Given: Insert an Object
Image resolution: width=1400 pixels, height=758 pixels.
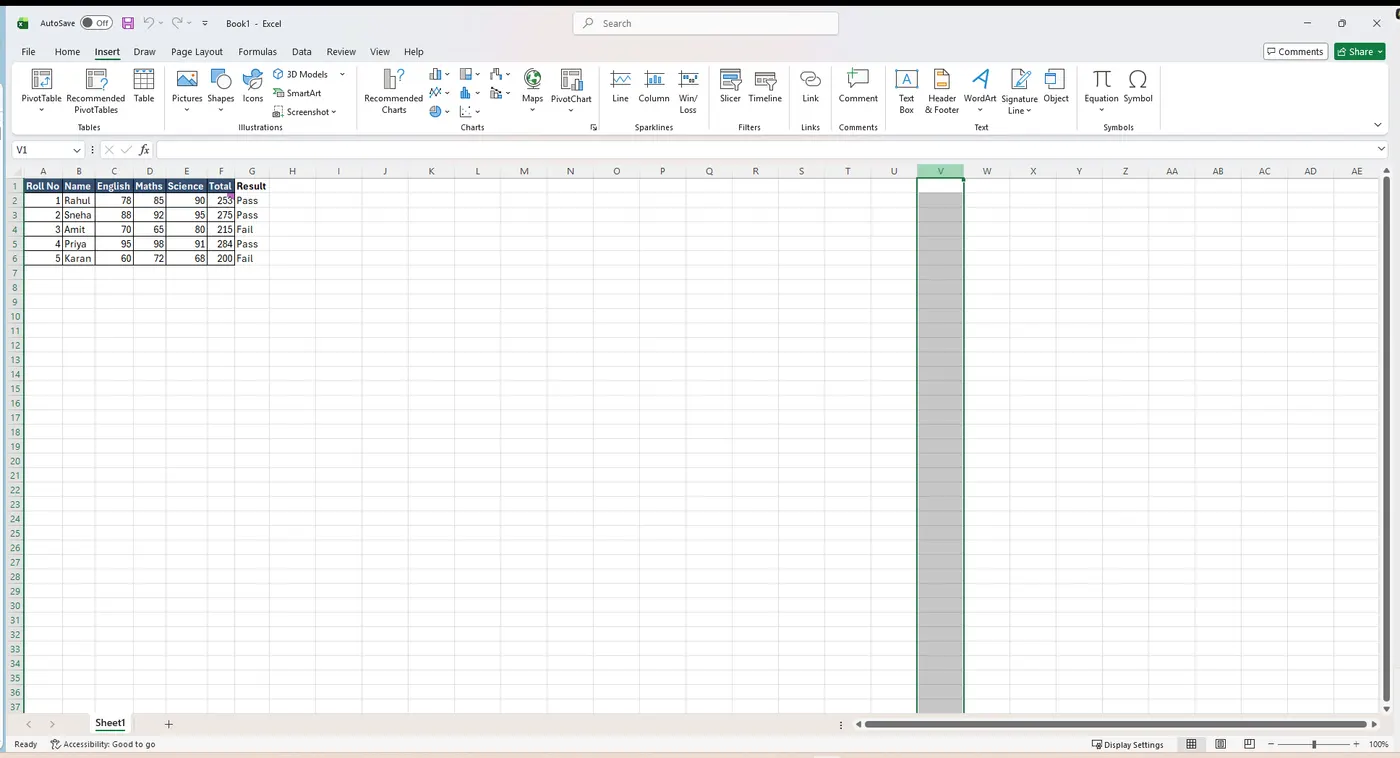Looking at the screenshot, I should (1056, 86).
